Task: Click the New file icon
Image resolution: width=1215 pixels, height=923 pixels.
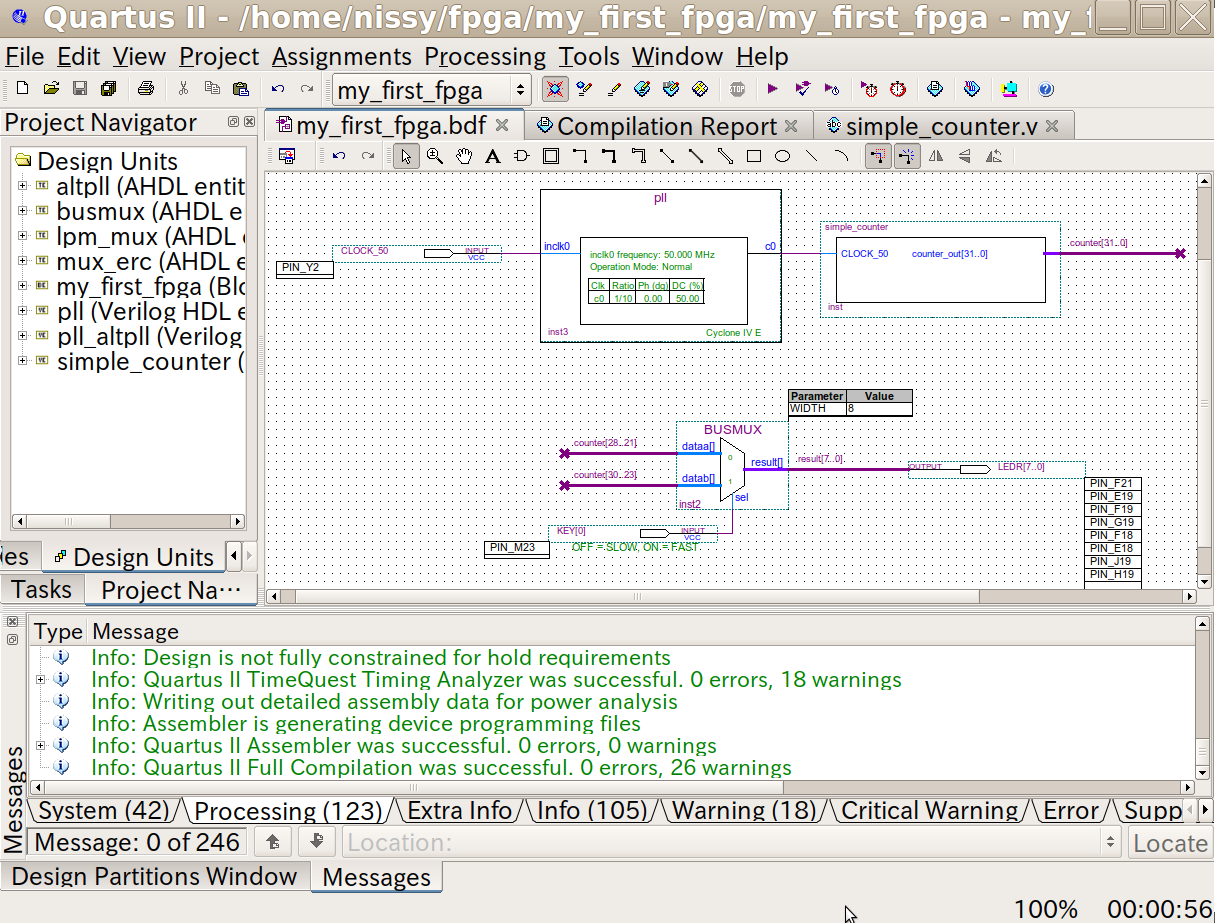Action: (22, 89)
